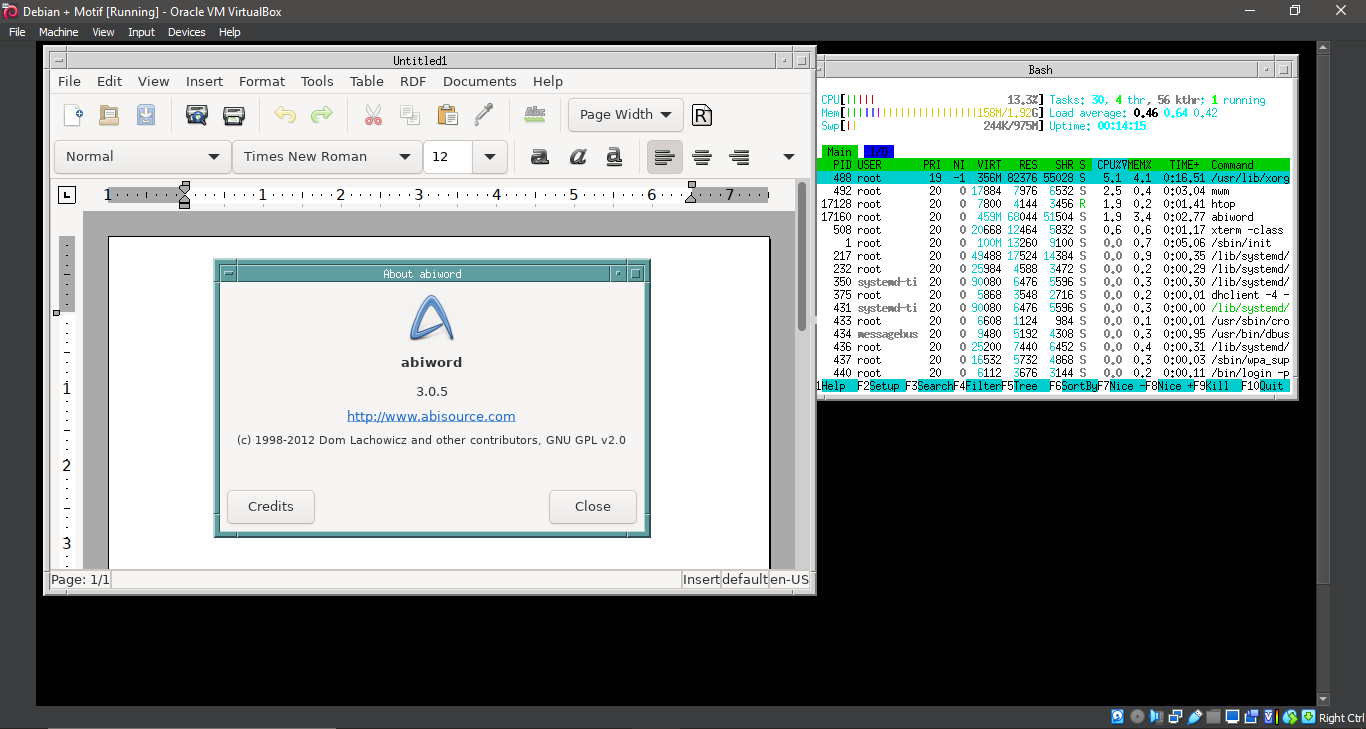The height and width of the screenshot is (729, 1366).
Task: Run spell check with the Abc icon
Action: point(535,115)
